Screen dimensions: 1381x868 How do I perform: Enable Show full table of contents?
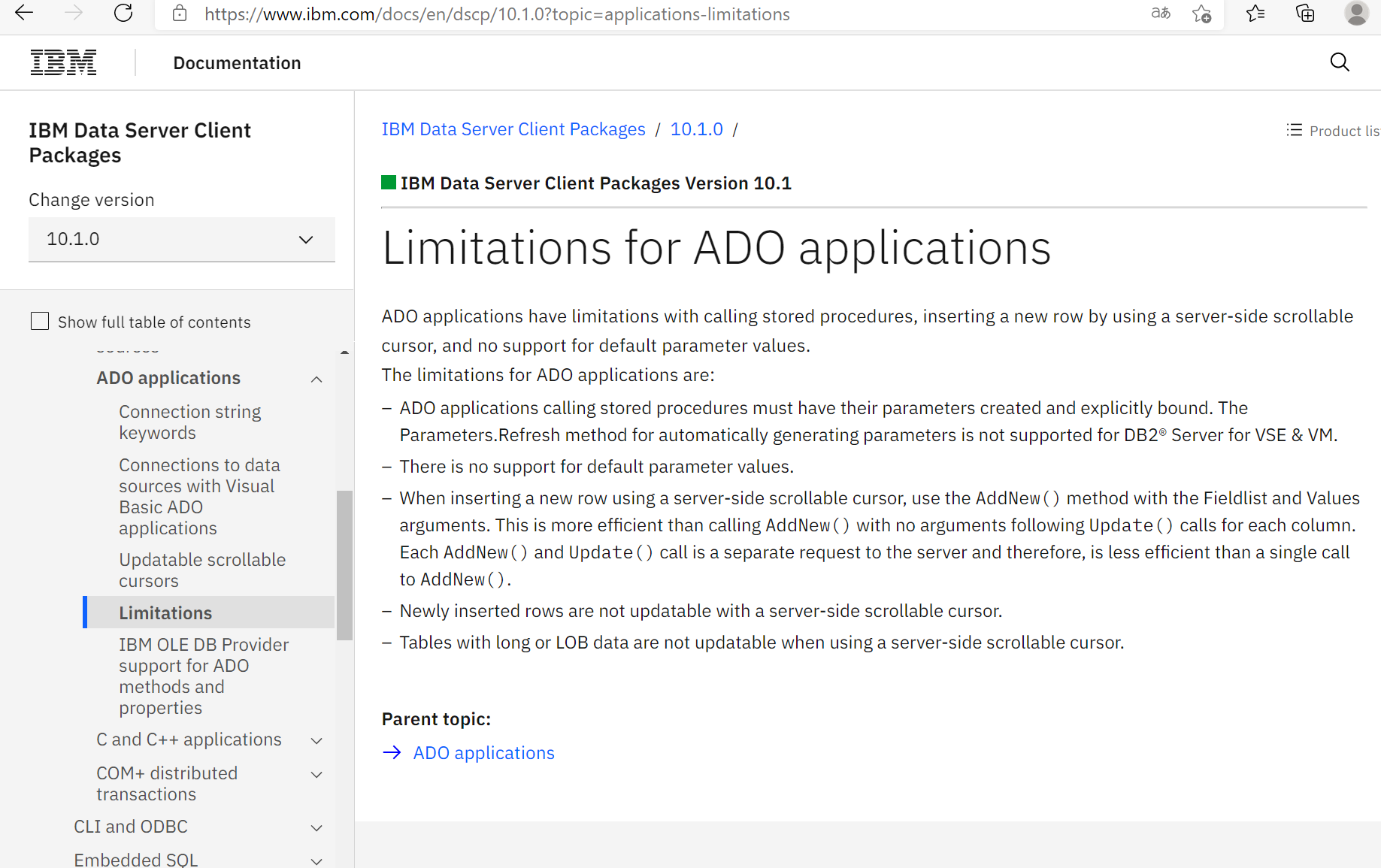pos(40,322)
